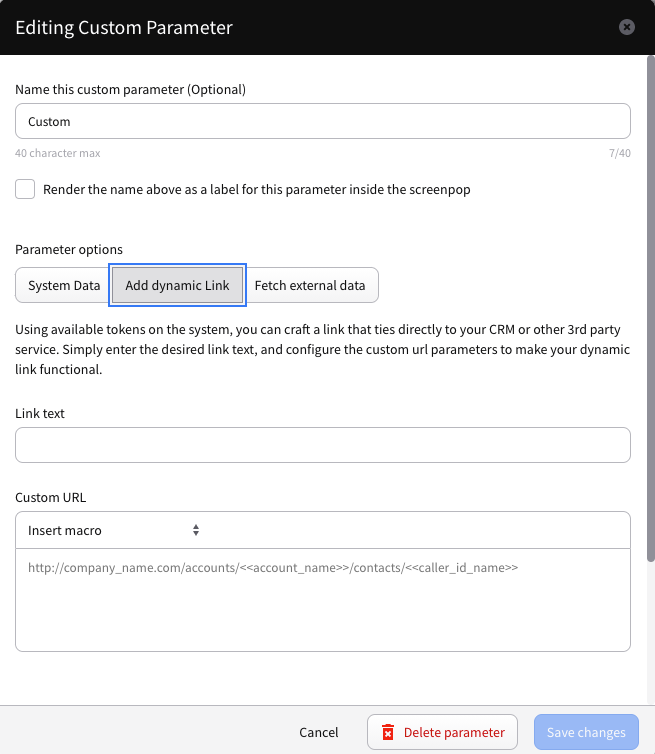
Task: Click inside the Custom URL text area
Action: point(323,600)
